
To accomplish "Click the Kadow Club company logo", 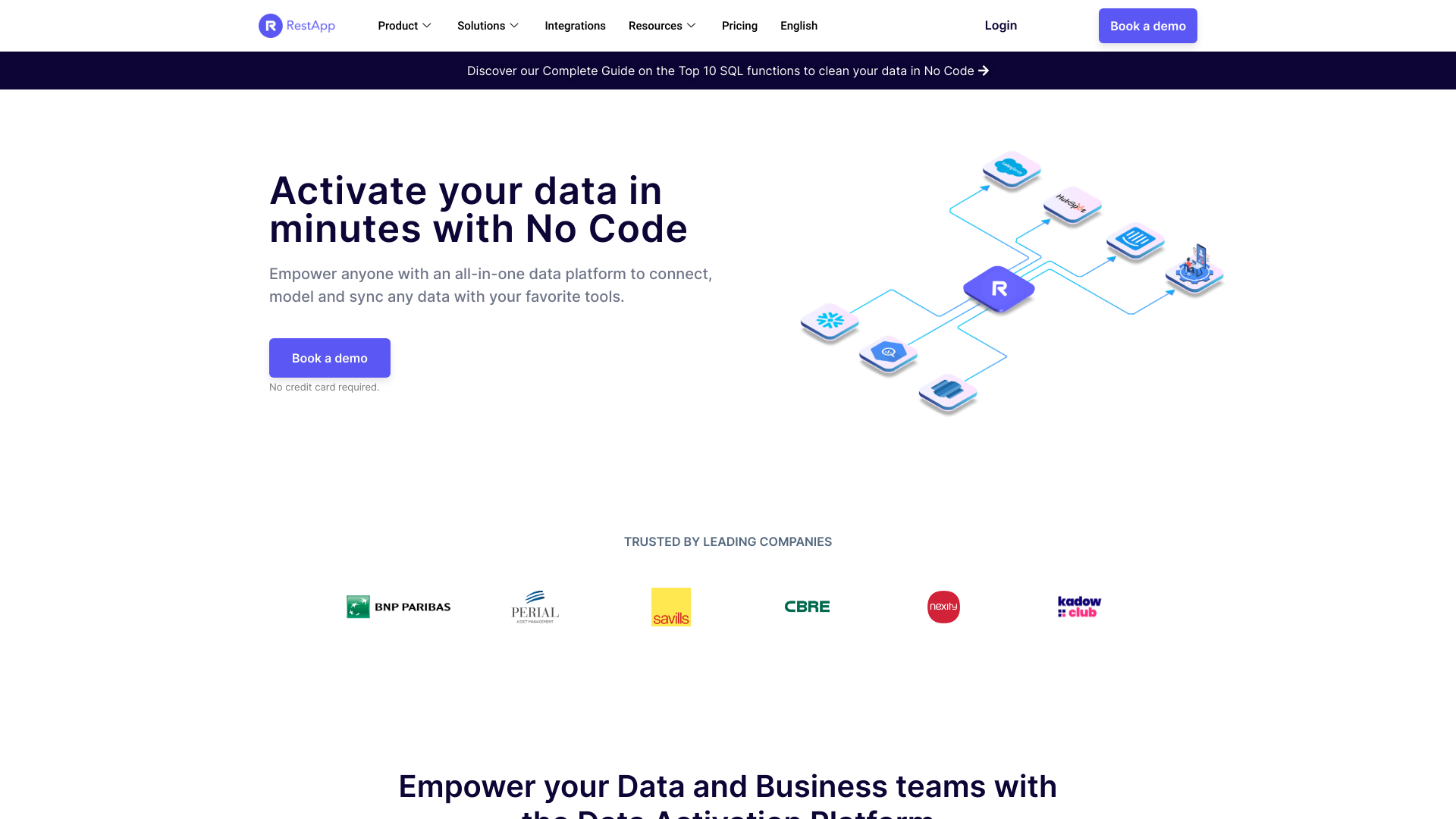I will click(1079, 606).
